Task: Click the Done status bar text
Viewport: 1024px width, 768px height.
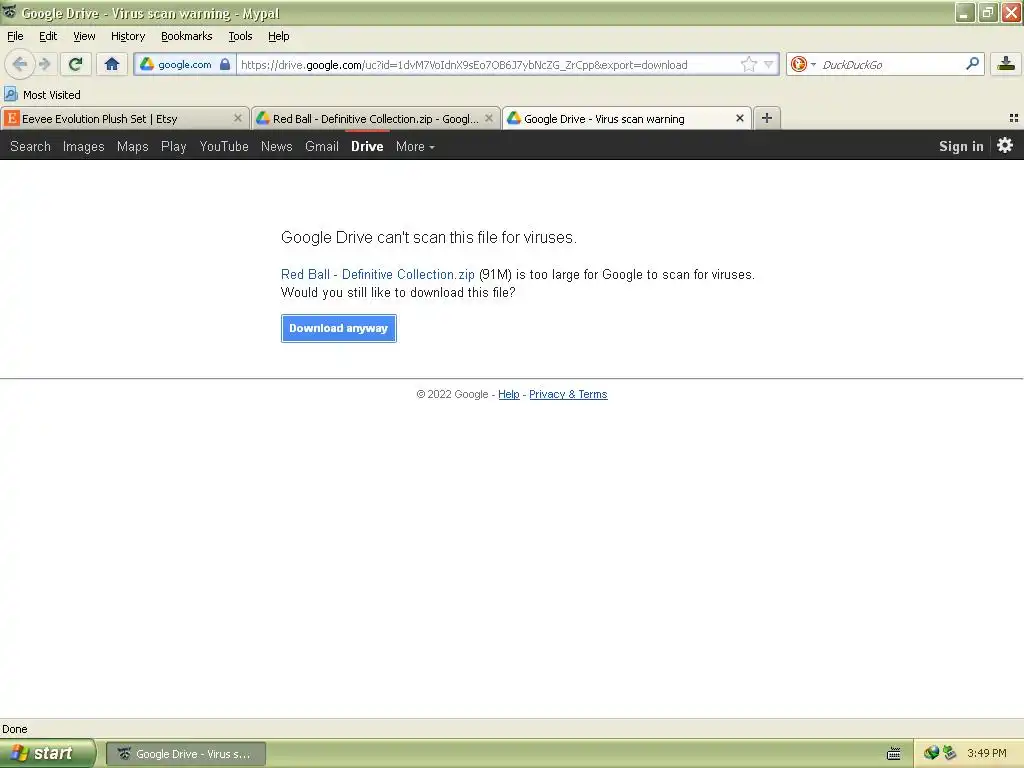Action: (14, 729)
